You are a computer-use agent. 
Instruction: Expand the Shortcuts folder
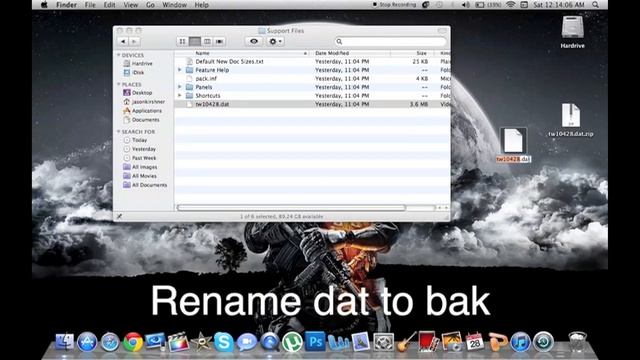tap(180, 96)
